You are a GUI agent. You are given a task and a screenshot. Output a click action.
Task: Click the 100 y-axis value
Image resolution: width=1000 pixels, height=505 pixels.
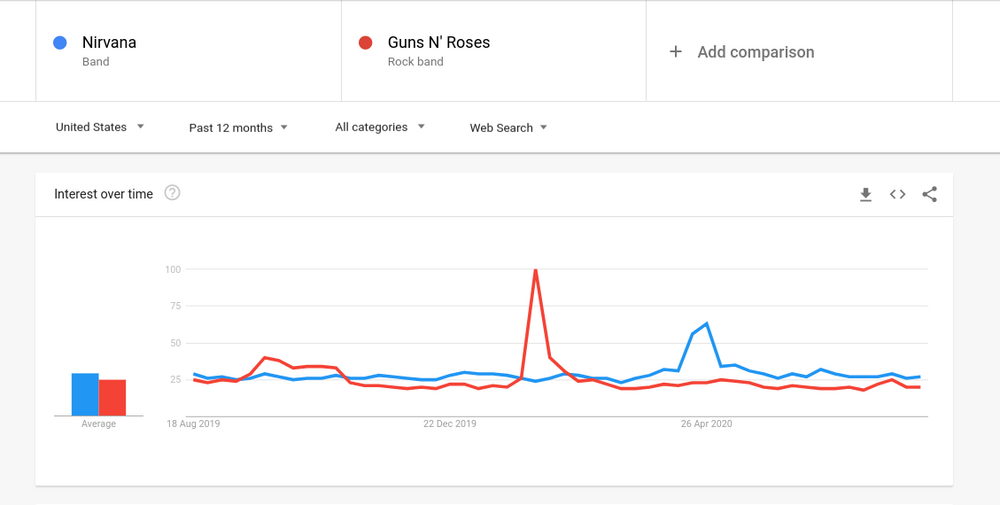click(174, 269)
